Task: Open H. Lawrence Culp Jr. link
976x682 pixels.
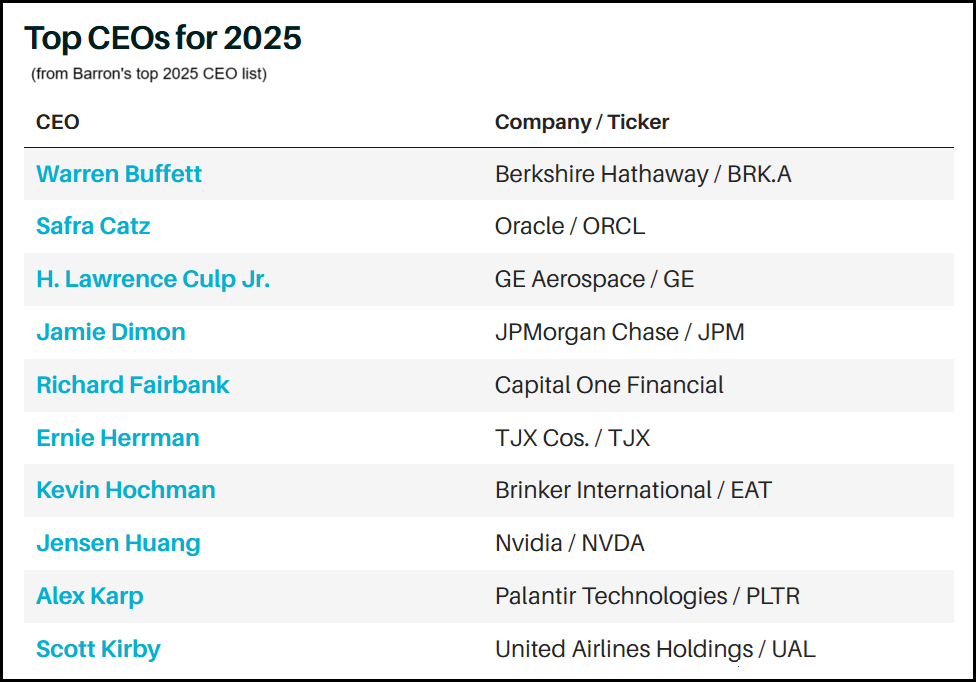Action: [x=153, y=279]
